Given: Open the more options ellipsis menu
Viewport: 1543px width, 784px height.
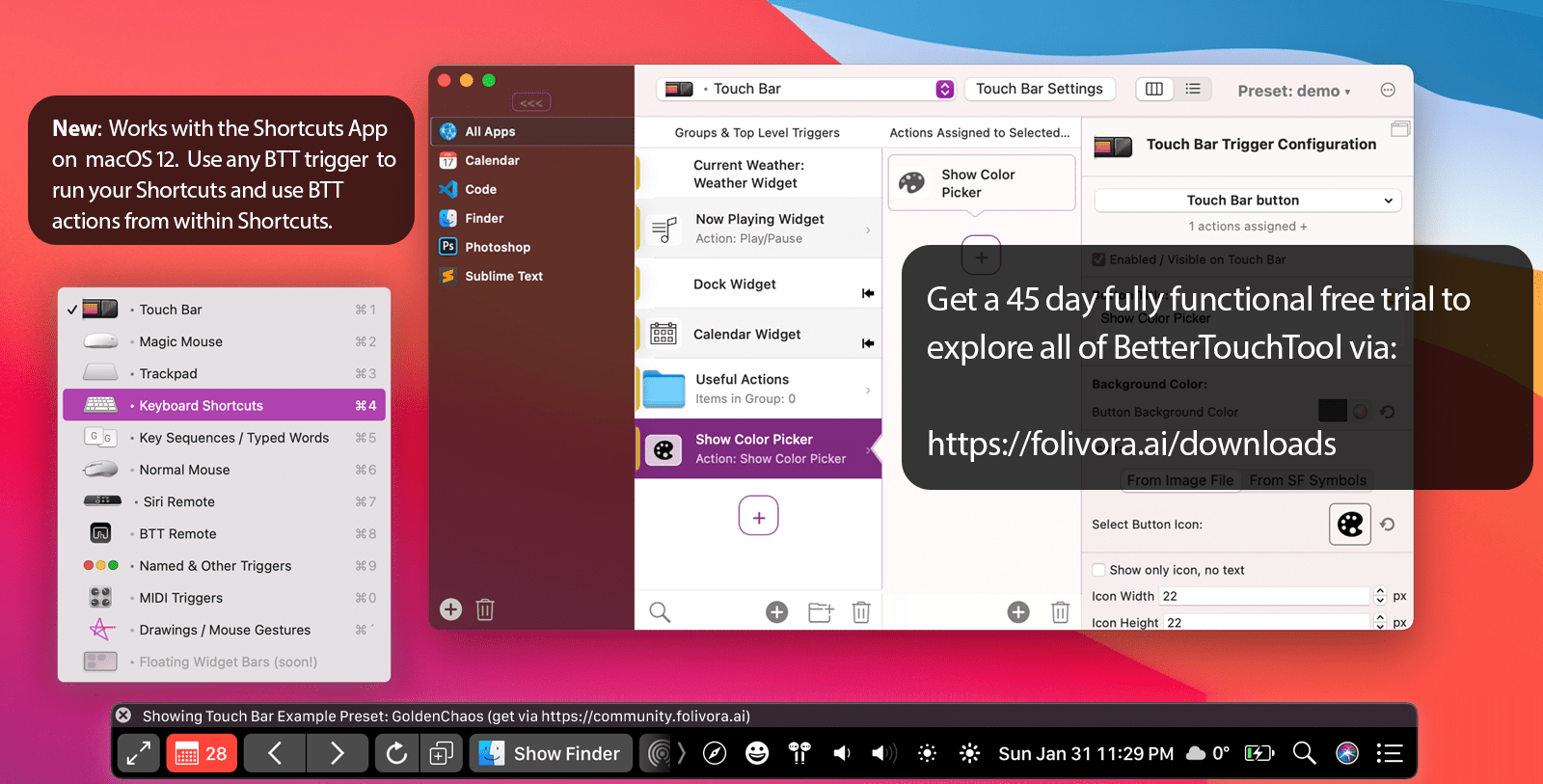Looking at the screenshot, I should coord(1388,90).
